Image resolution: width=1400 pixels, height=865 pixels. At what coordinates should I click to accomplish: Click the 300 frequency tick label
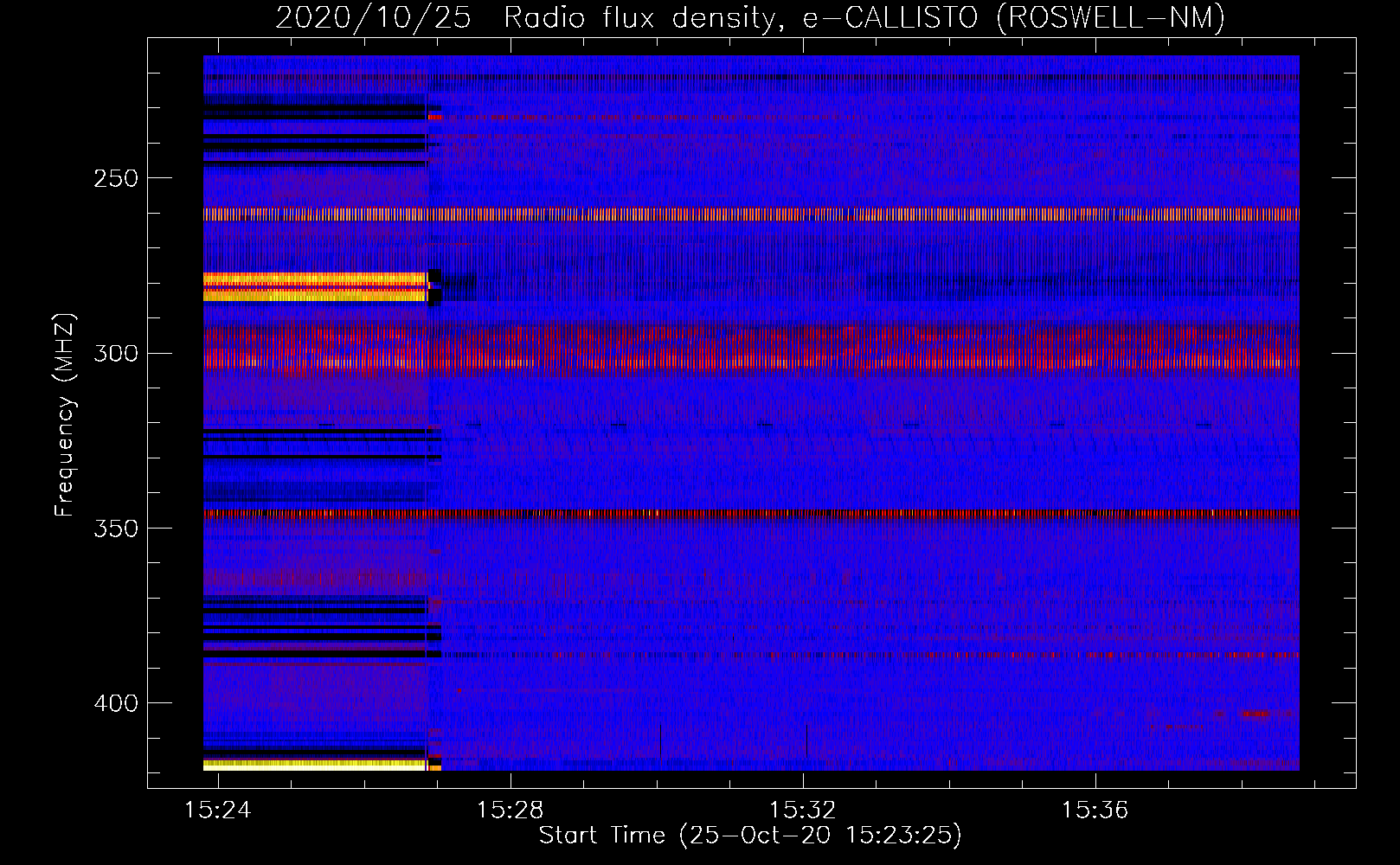click(x=116, y=353)
